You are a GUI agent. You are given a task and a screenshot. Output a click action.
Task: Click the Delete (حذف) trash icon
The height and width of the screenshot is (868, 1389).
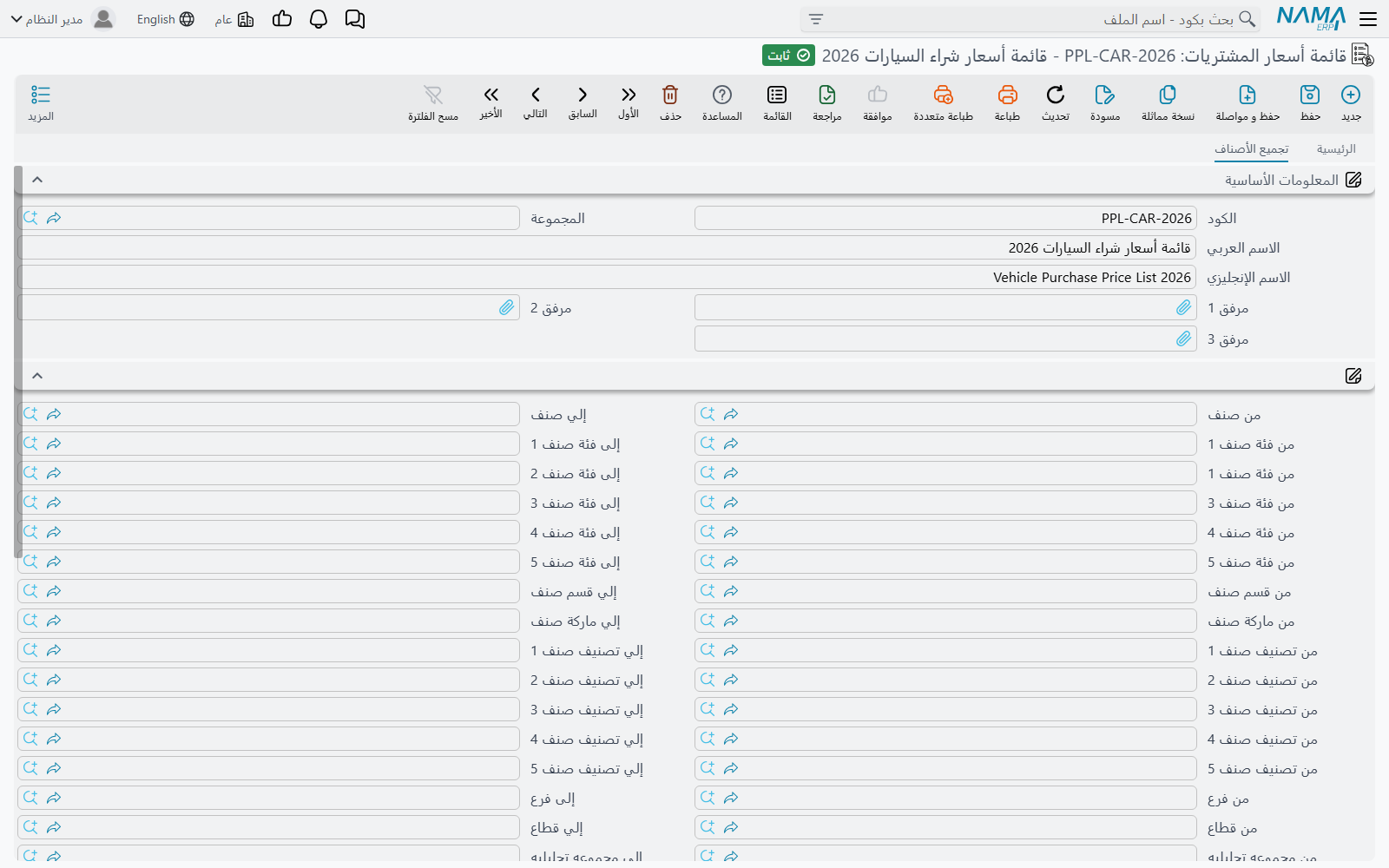tap(670, 95)
